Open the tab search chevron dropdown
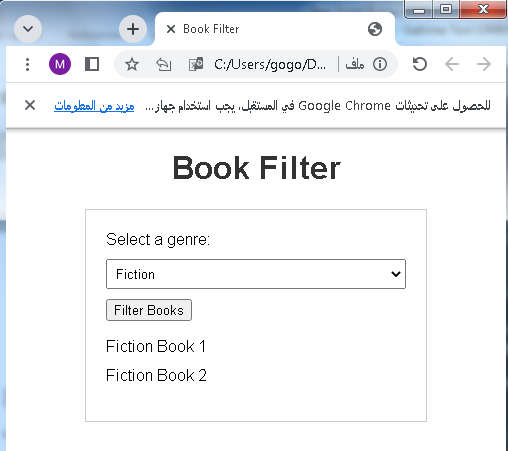Screen dimensions: 508x451 point(28,29)
